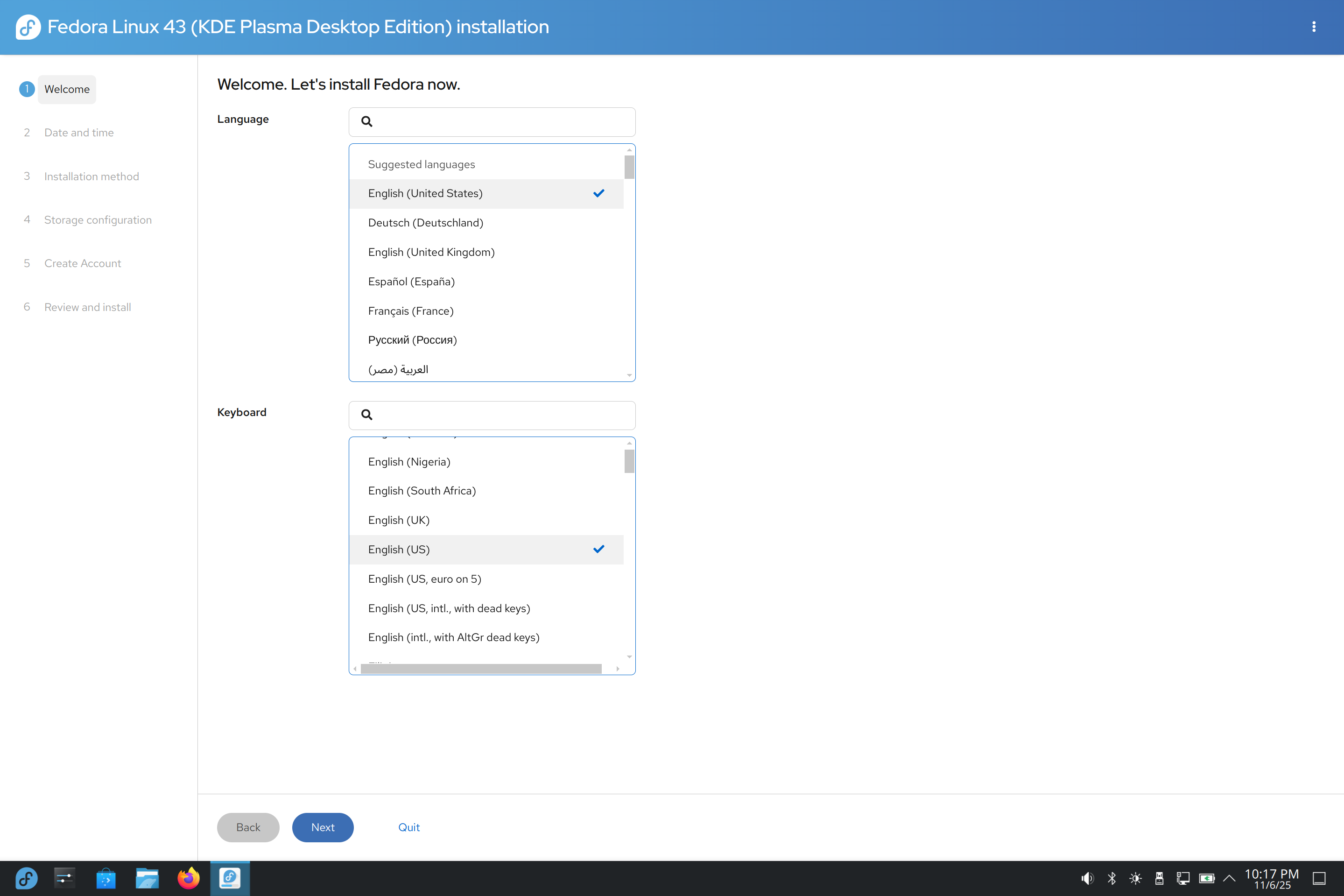Click keyboard list horizontal scrollbar
Viewport: 1344px width, 896px height.
[x=481, y=669]
